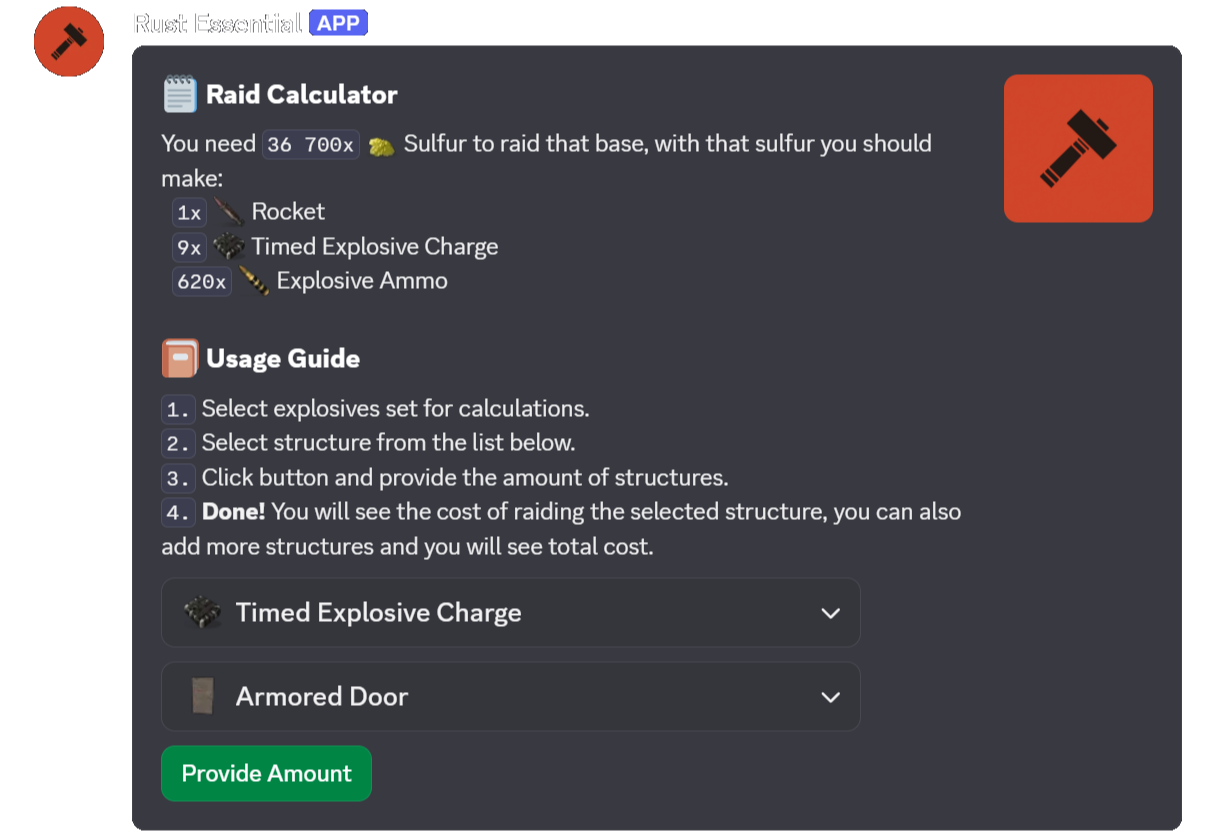Click the Explosive Ammo icon in the list
Image resolution: width=1216 pixels, height=837 pixels.
(x=254, y=281)
